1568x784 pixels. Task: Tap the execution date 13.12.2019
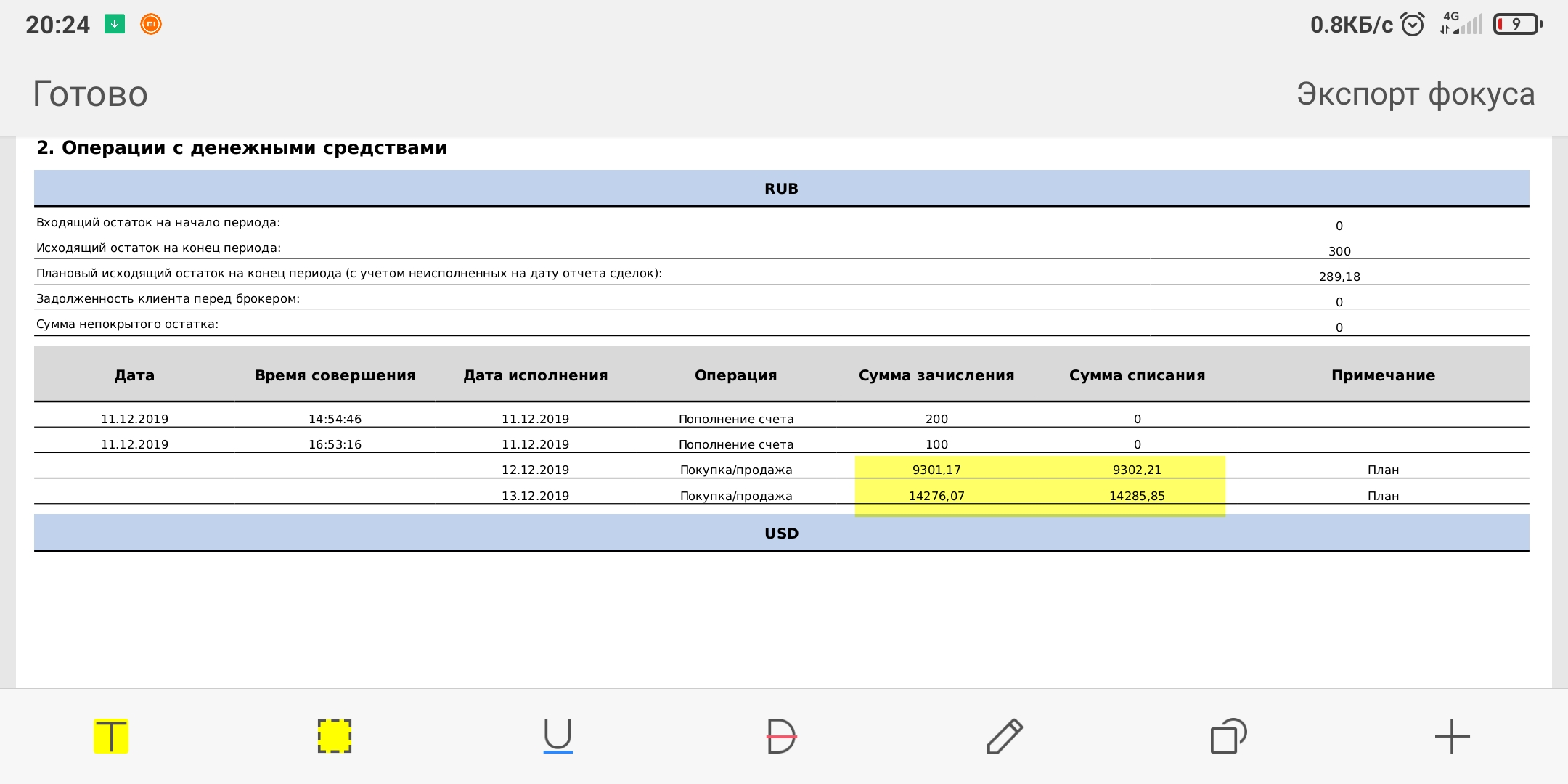pyautogui.click(x=536, y=496)
